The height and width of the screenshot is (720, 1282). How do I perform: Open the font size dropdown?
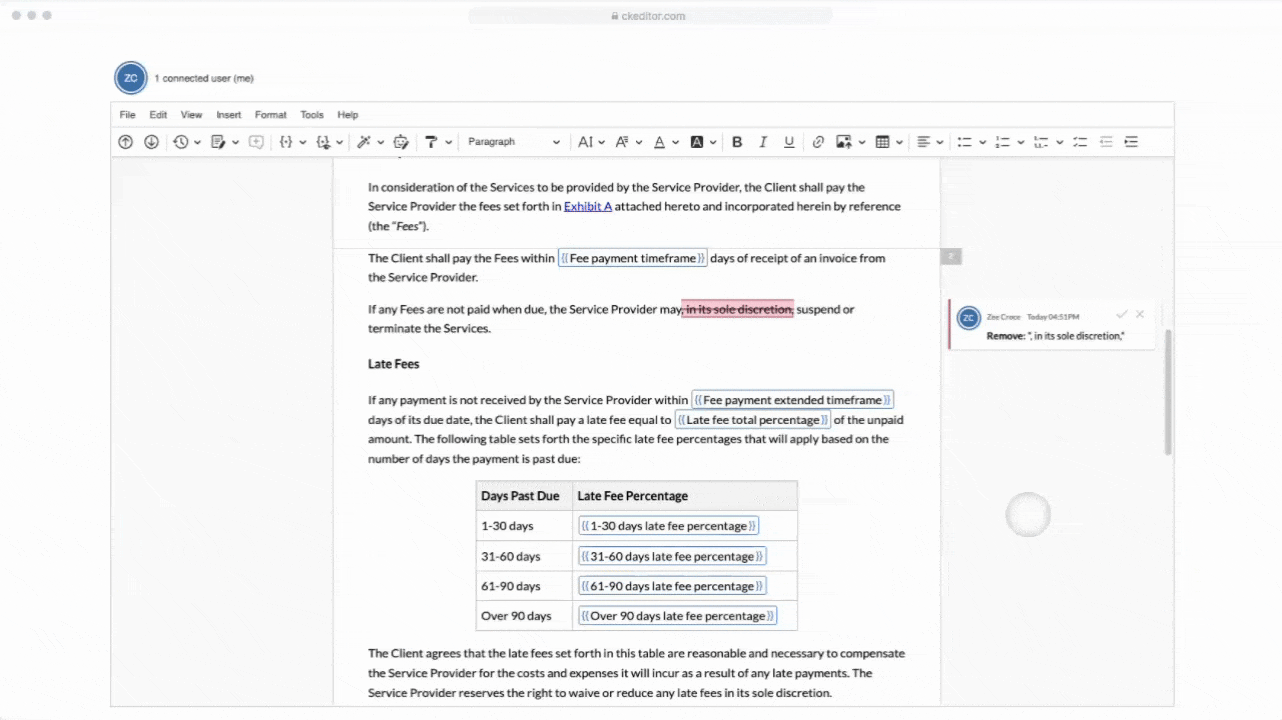[x=591, y=142]
